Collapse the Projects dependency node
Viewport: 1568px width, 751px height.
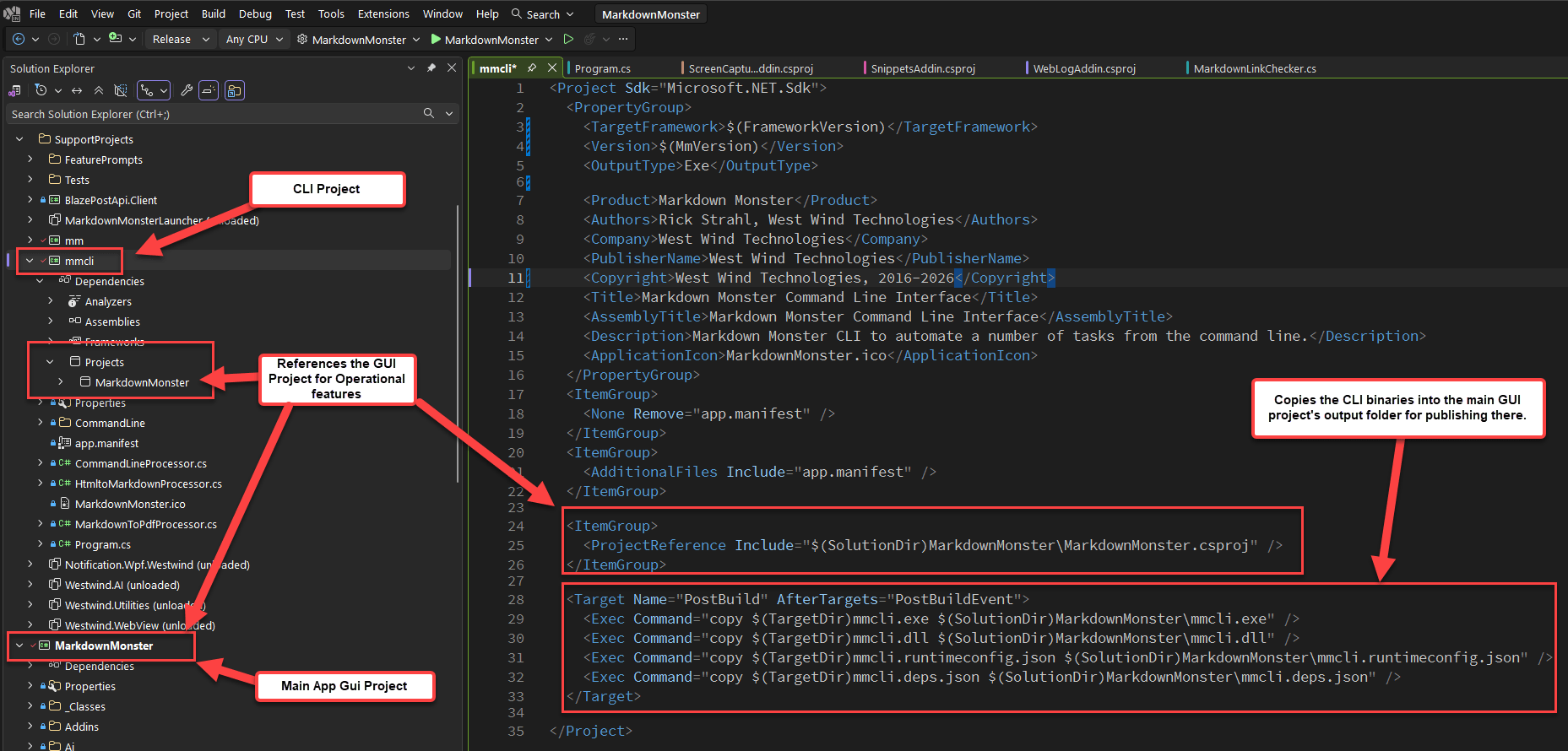coord(50,362)
